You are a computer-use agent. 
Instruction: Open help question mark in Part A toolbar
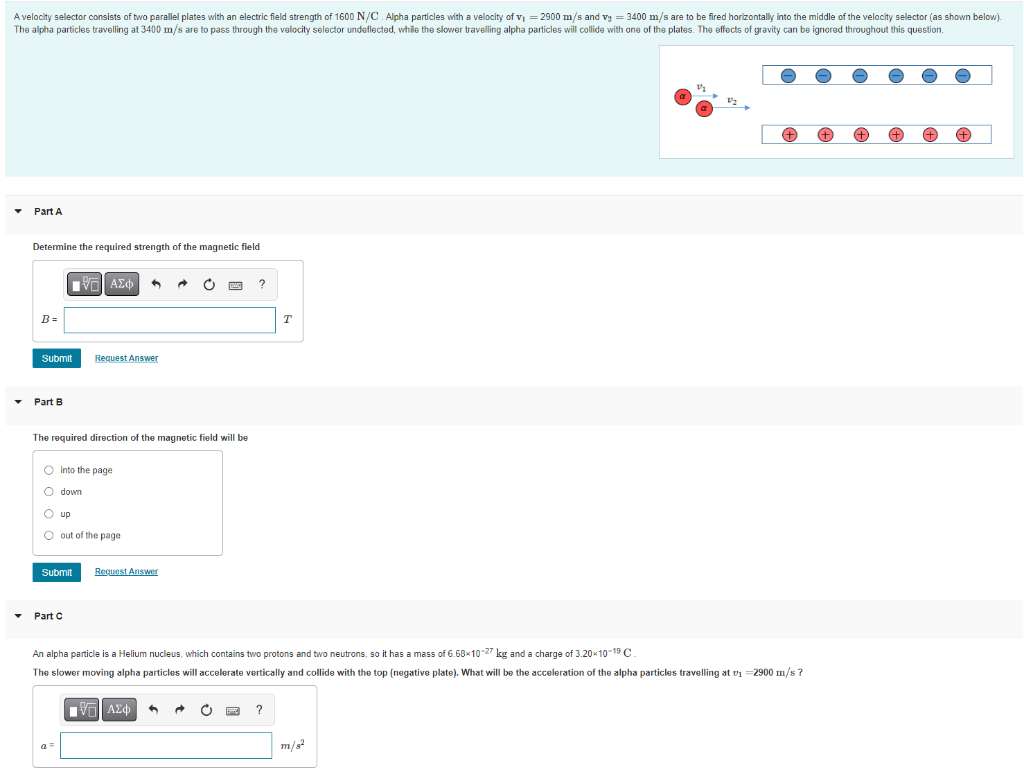262,284
